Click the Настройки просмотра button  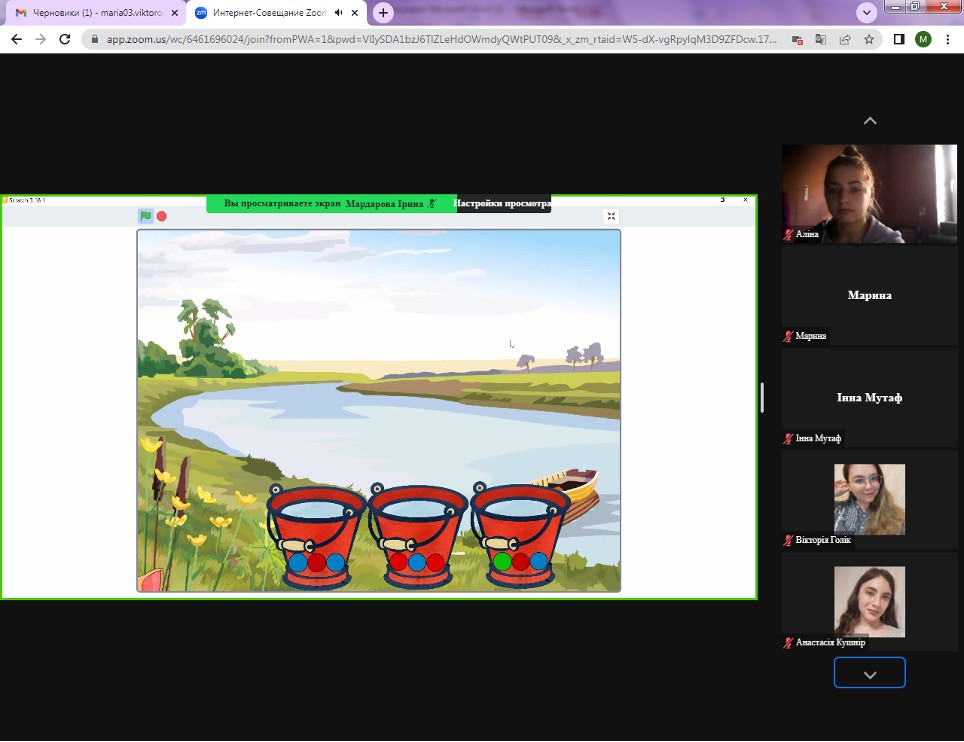(x=502, y=204)
